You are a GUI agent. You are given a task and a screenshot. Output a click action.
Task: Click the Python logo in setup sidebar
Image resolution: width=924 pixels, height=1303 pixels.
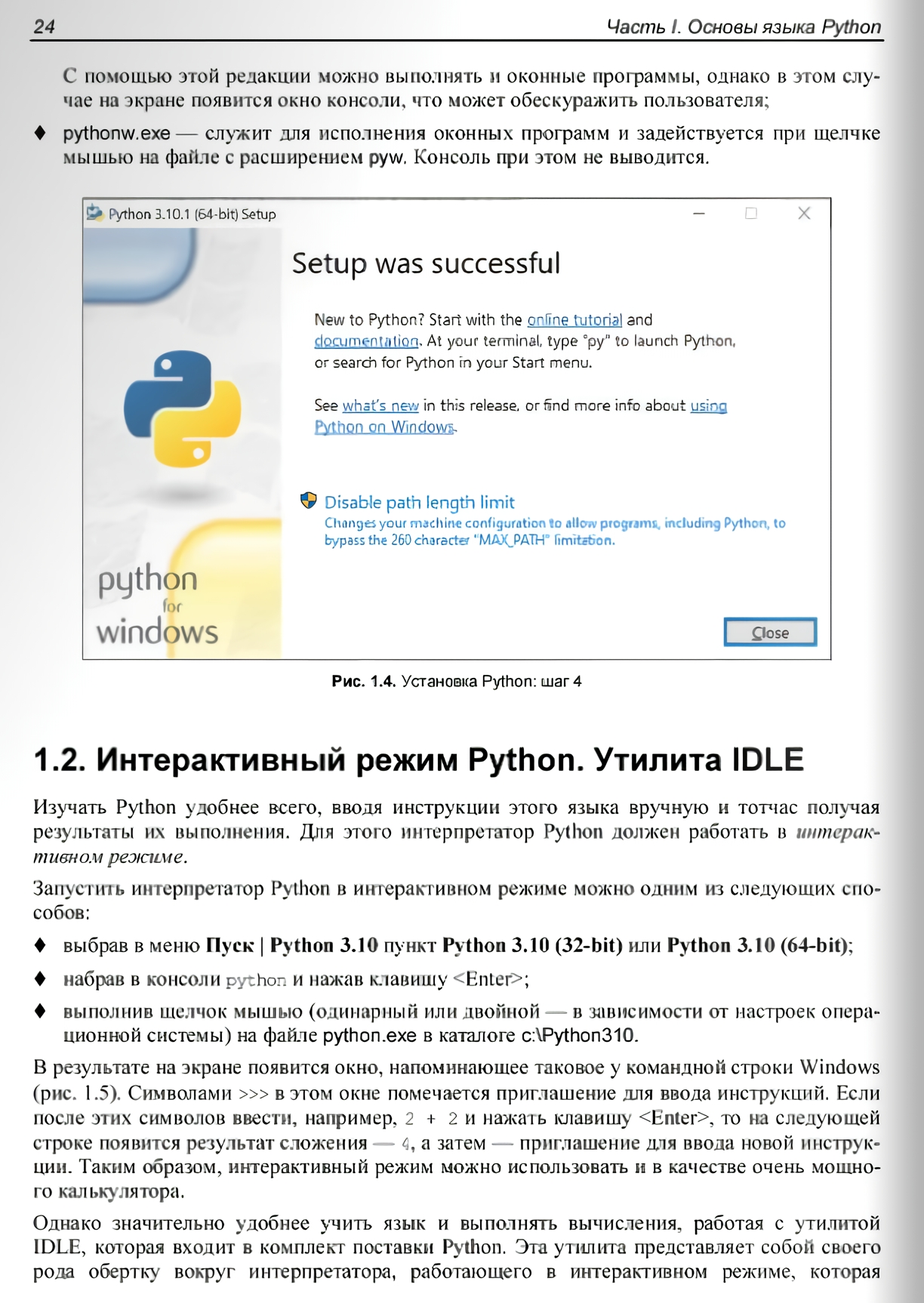(183, 408)
